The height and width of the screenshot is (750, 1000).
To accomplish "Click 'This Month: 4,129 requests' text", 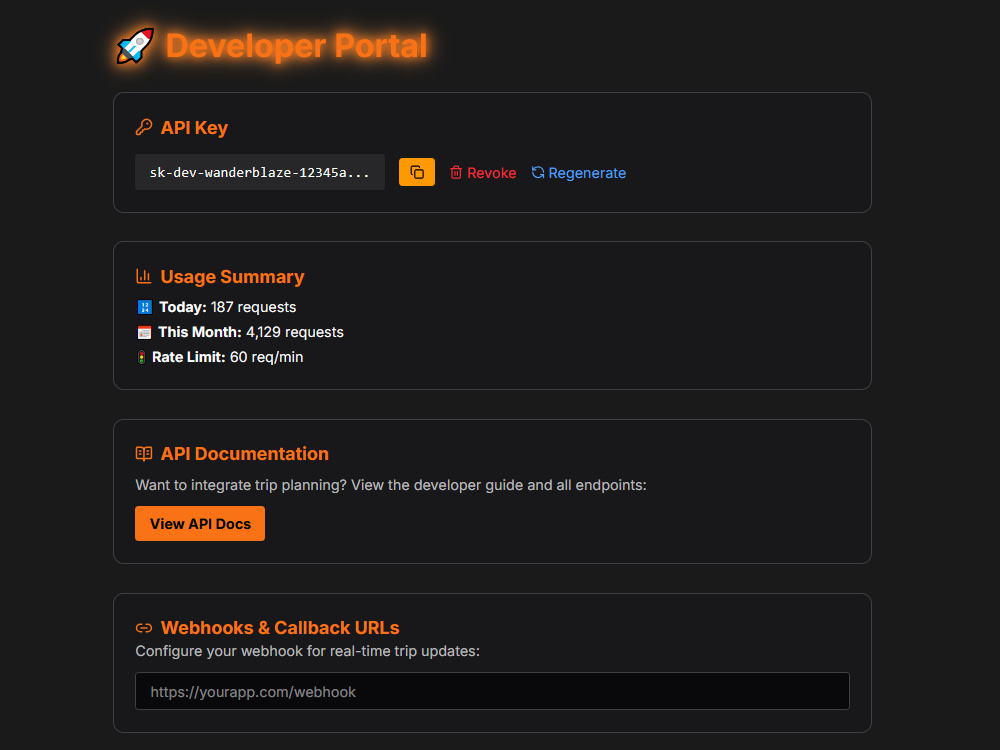I will (251, 332).
